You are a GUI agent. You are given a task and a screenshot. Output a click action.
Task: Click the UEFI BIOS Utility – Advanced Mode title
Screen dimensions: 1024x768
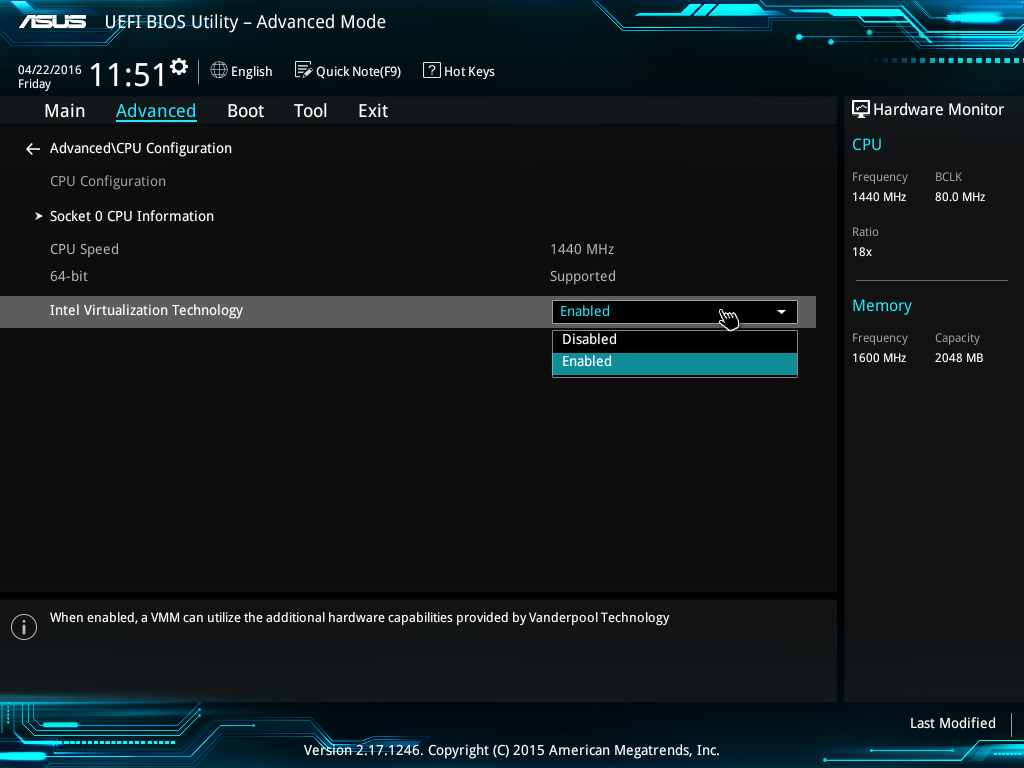coord(245,22)
